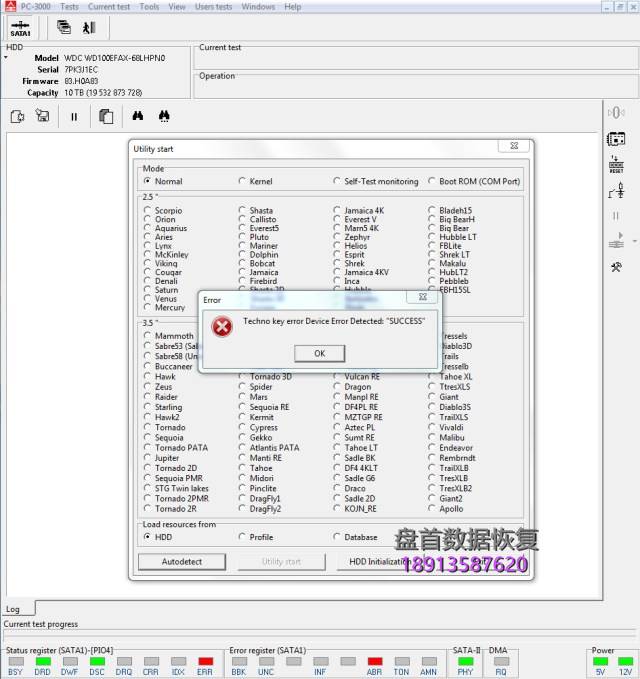The height and width of the screenshot is (679, 640).
Task: Click the cascading windows toolbar icon
Action: click(x=64, y=28)
